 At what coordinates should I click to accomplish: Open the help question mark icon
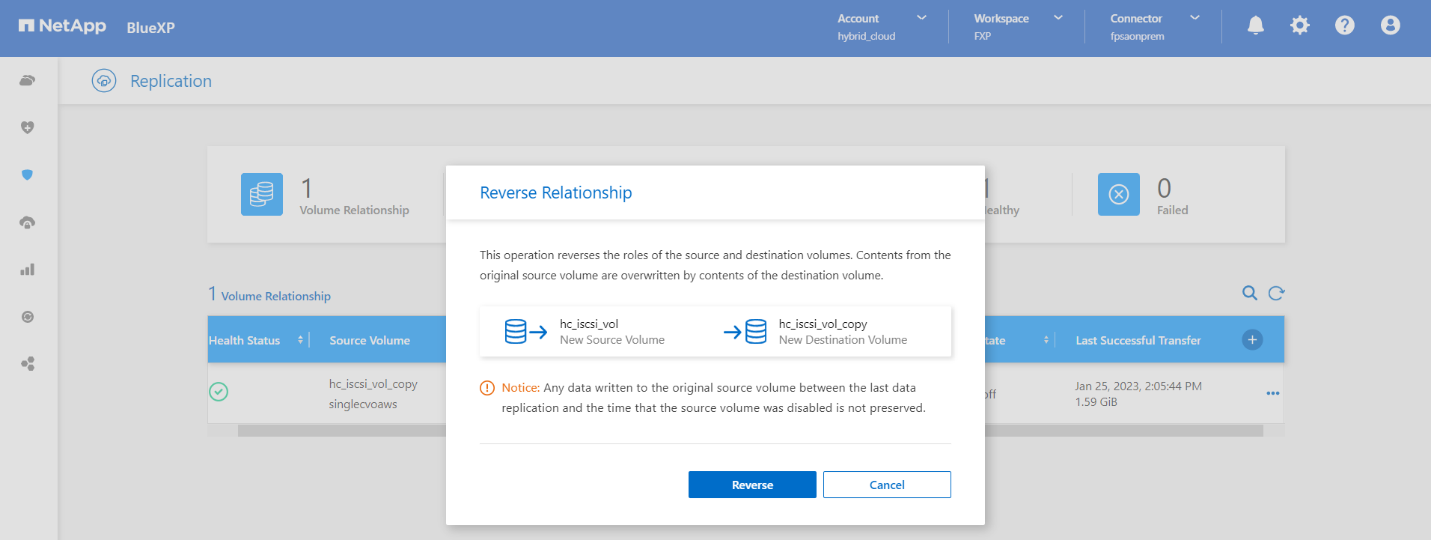coord(1345,26)
